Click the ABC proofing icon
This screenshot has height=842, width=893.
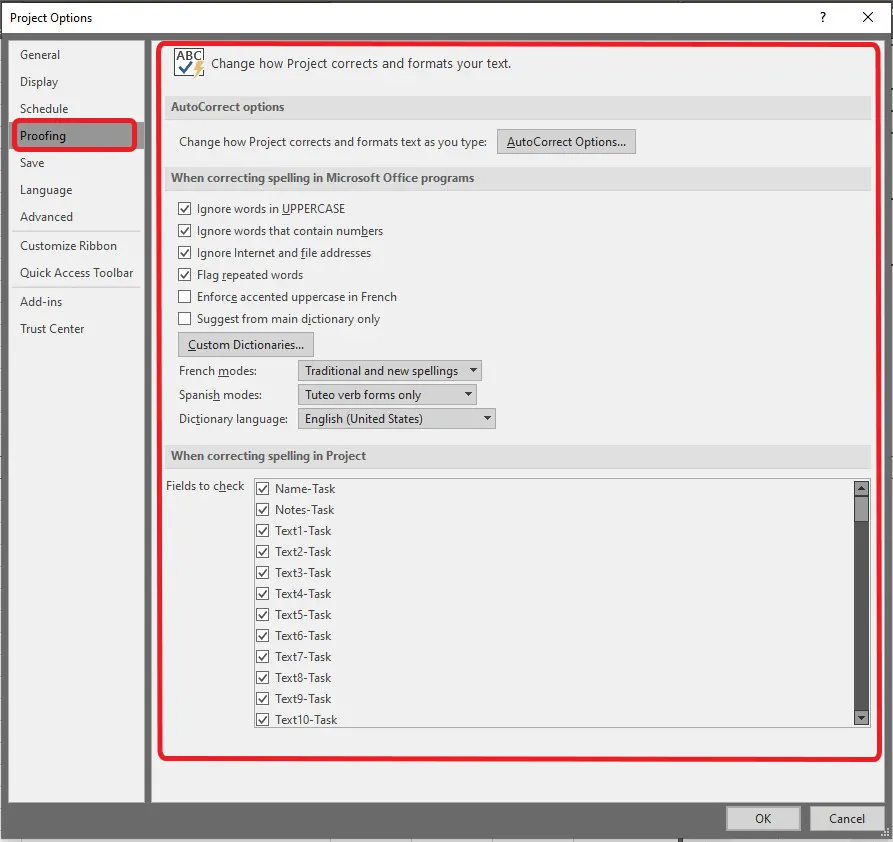click(189, 63)
